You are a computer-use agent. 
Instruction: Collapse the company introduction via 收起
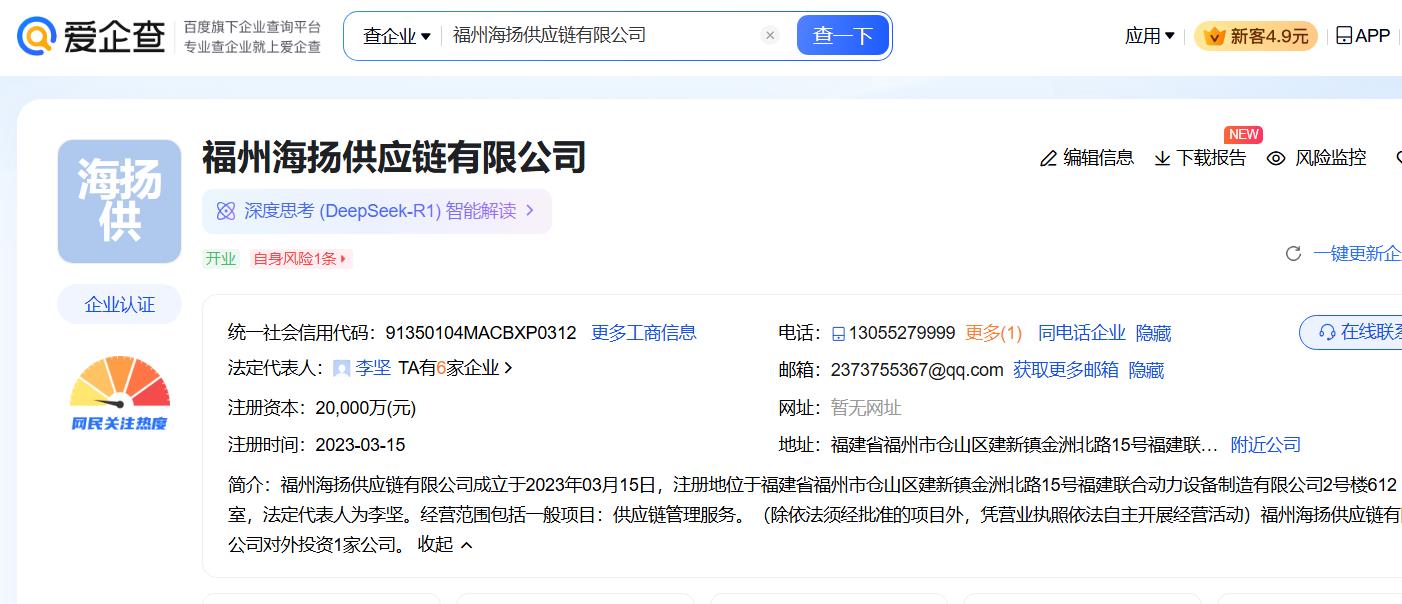click(445, 544)
